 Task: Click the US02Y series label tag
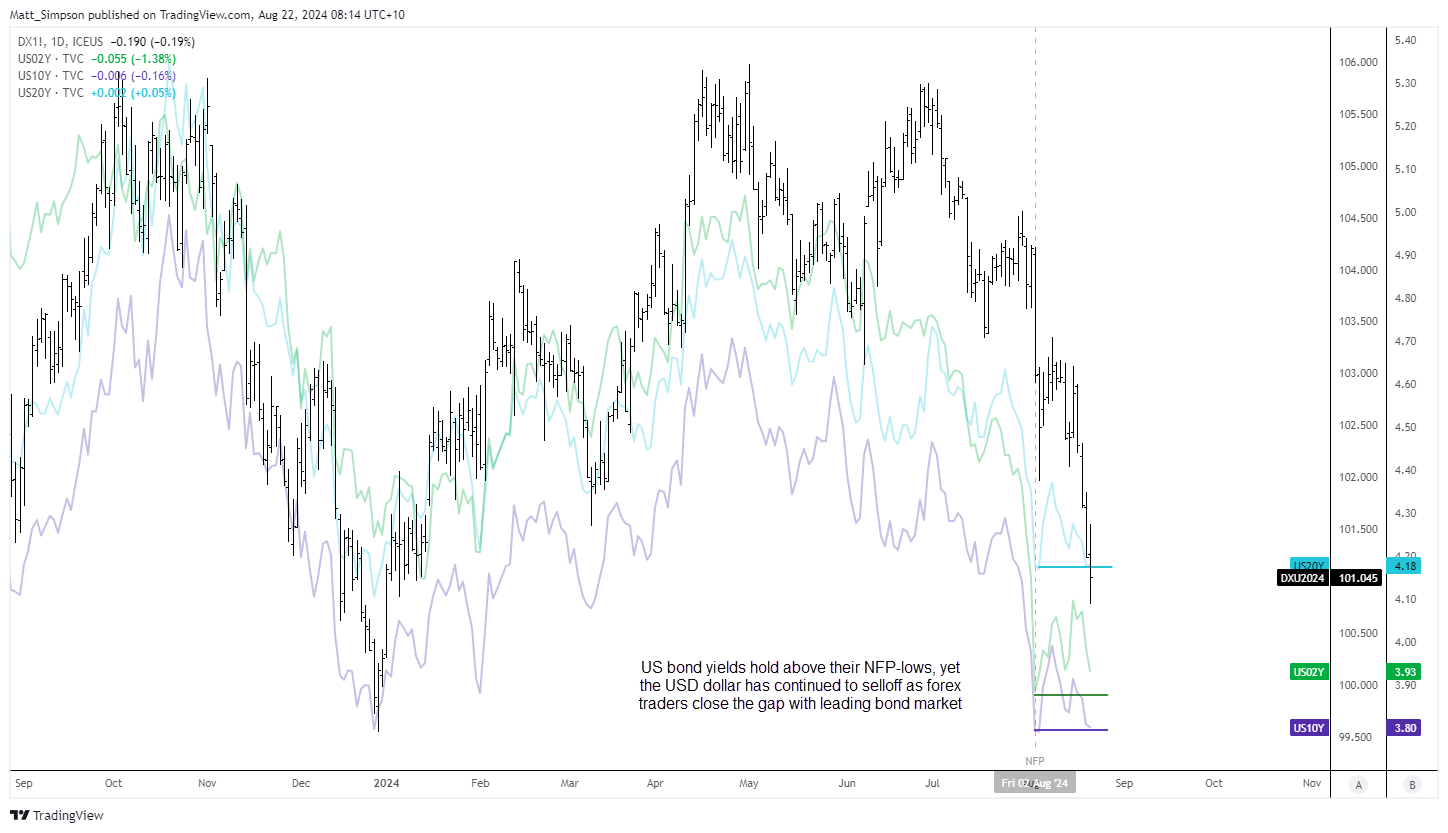tap(1310, 671)
